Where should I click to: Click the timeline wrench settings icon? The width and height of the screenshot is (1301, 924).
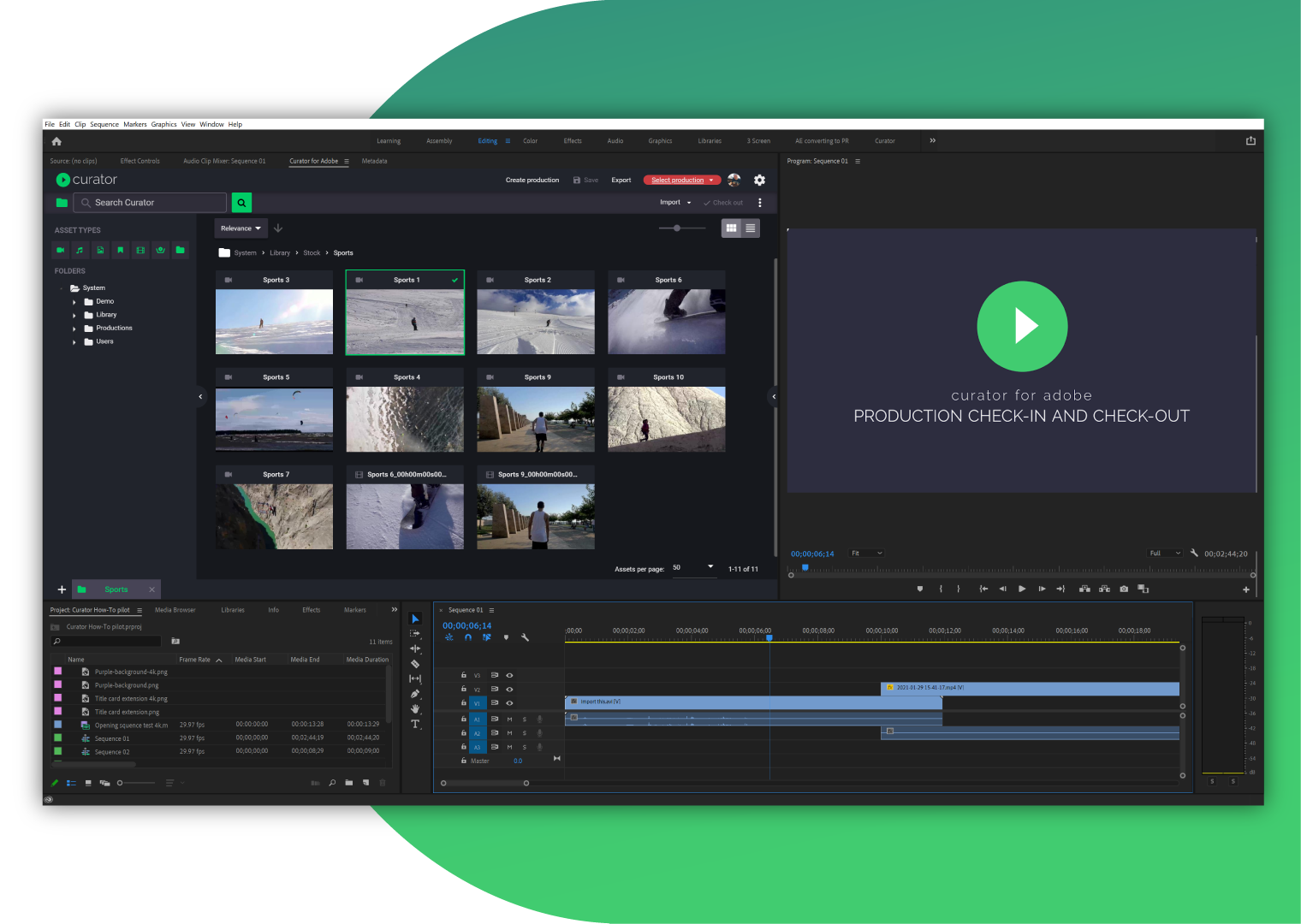pos(525,637)
